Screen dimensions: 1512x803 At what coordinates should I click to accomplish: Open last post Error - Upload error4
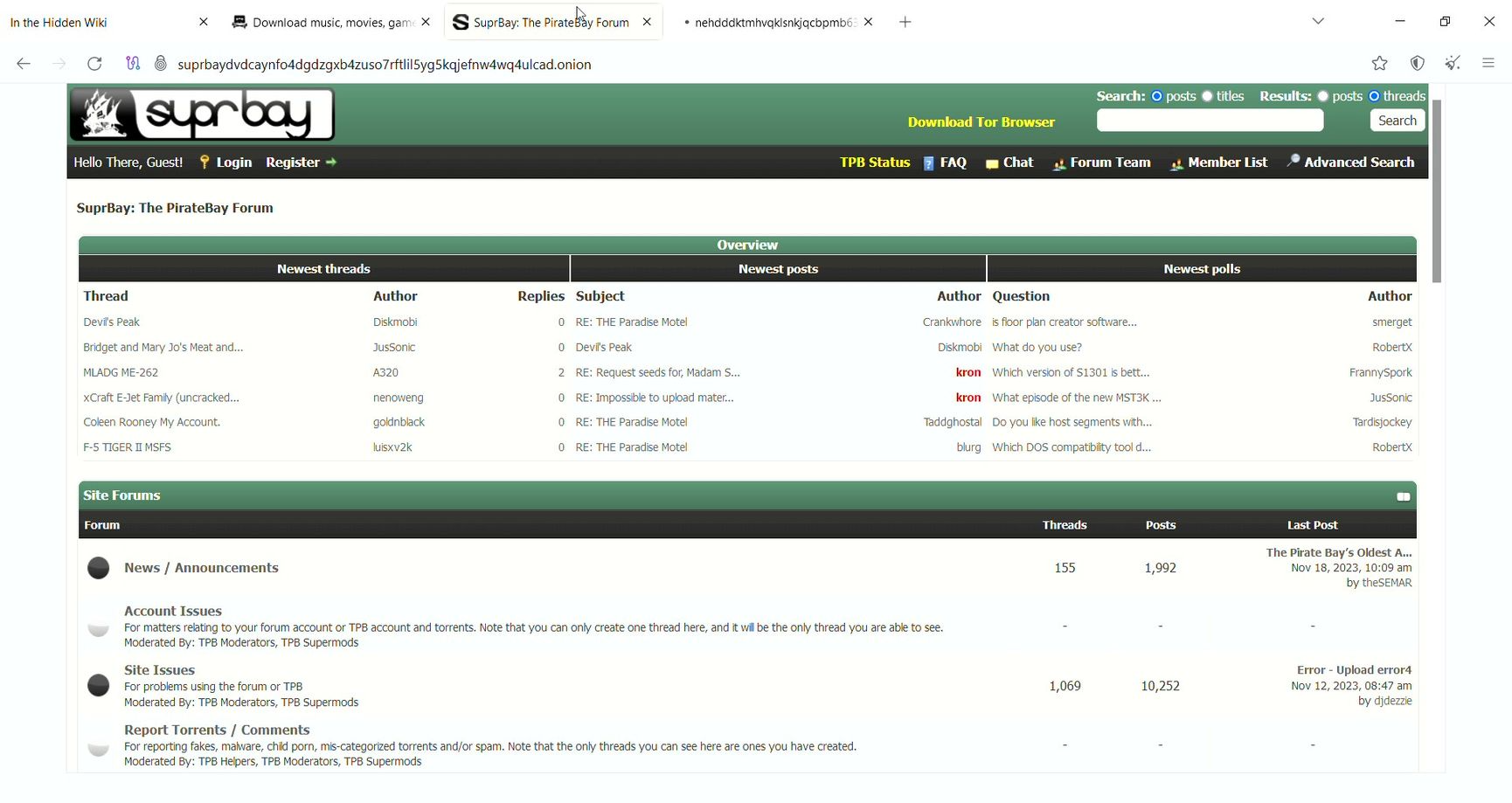click(1354, 670)
